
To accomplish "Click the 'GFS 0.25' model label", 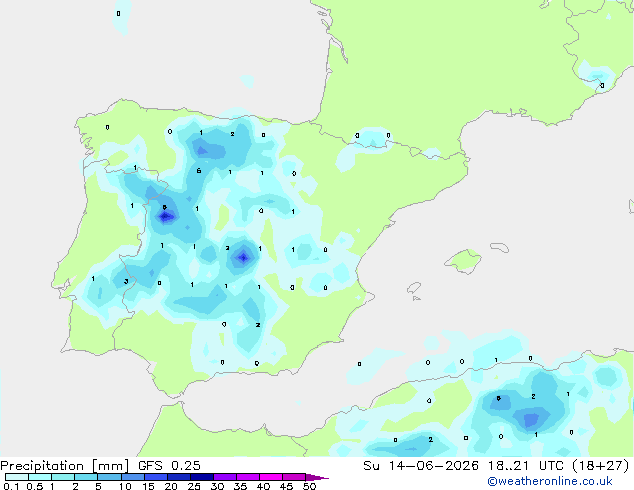I will point(169,466).
